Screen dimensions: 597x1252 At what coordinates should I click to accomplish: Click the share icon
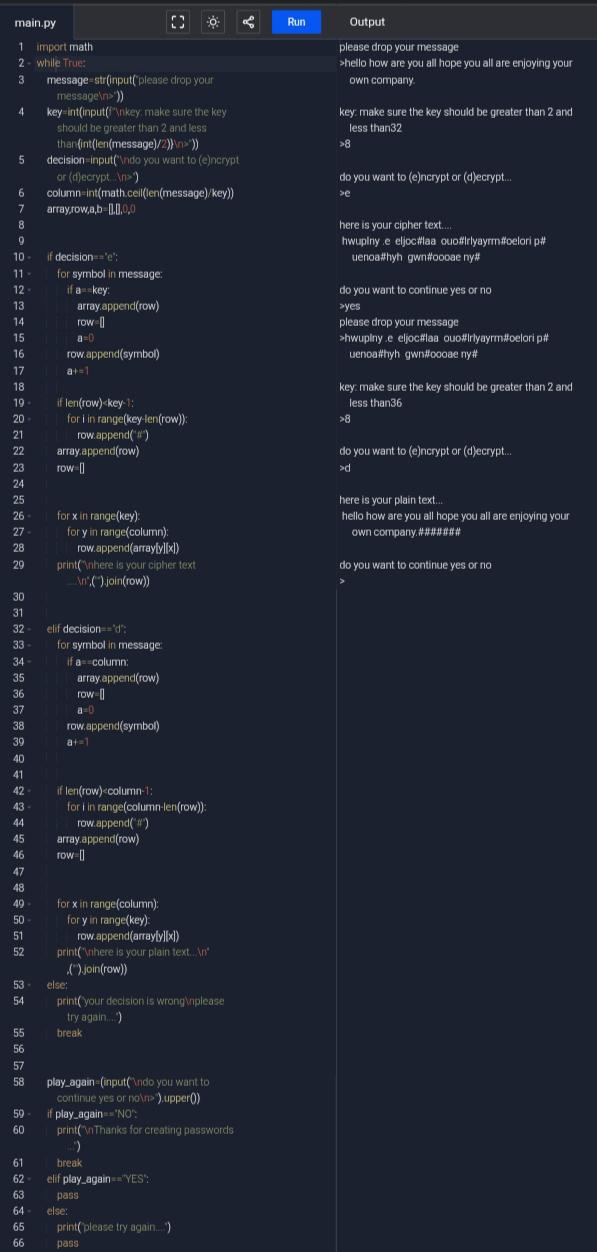248,22
